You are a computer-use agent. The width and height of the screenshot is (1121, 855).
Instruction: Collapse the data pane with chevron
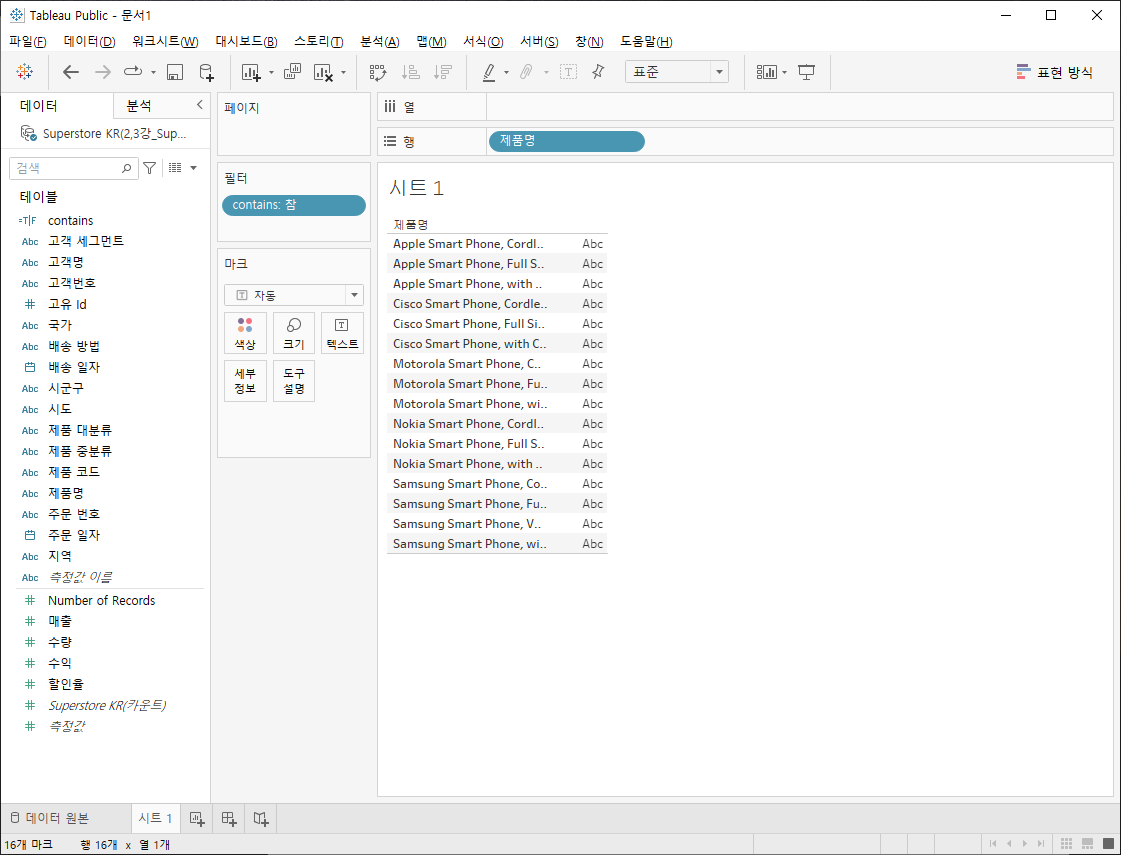tap(199, 105)
